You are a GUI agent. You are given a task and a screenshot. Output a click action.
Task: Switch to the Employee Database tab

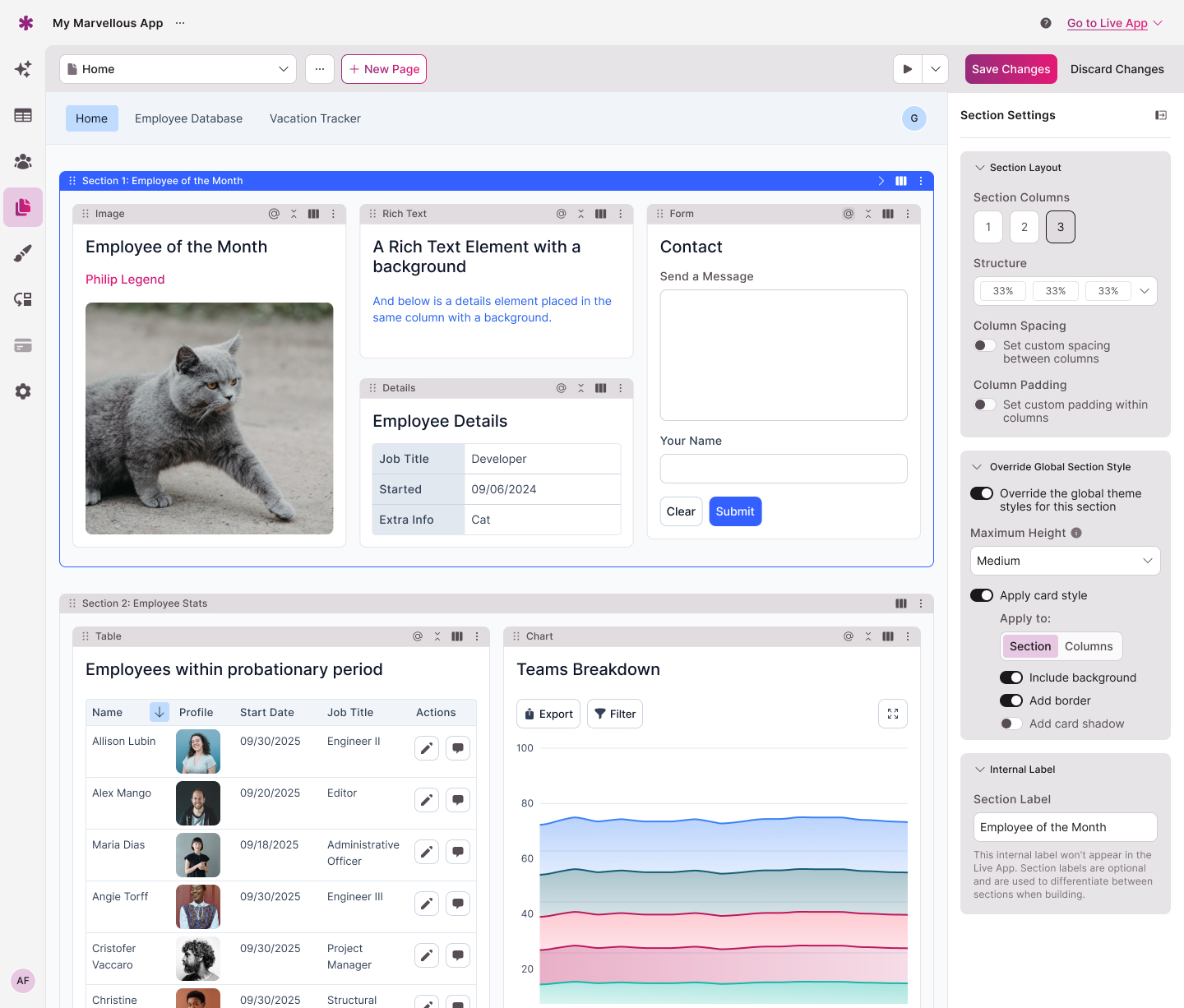[188, 118]
